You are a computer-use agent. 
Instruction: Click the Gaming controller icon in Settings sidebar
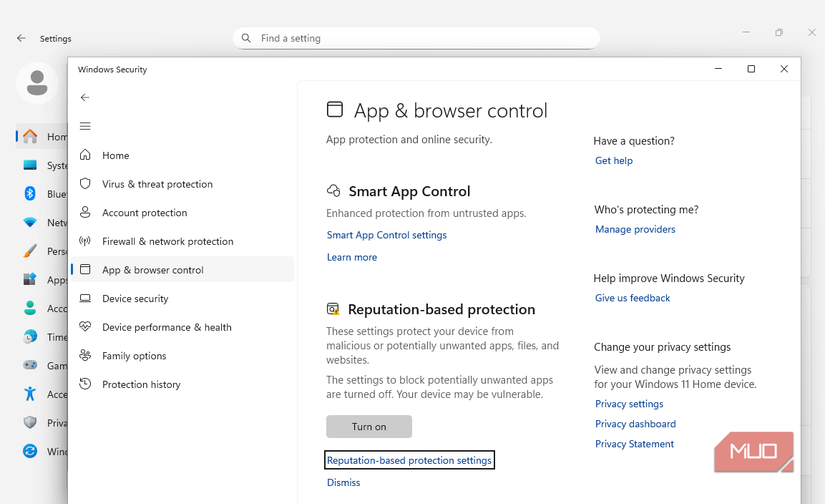coord(30,365)
